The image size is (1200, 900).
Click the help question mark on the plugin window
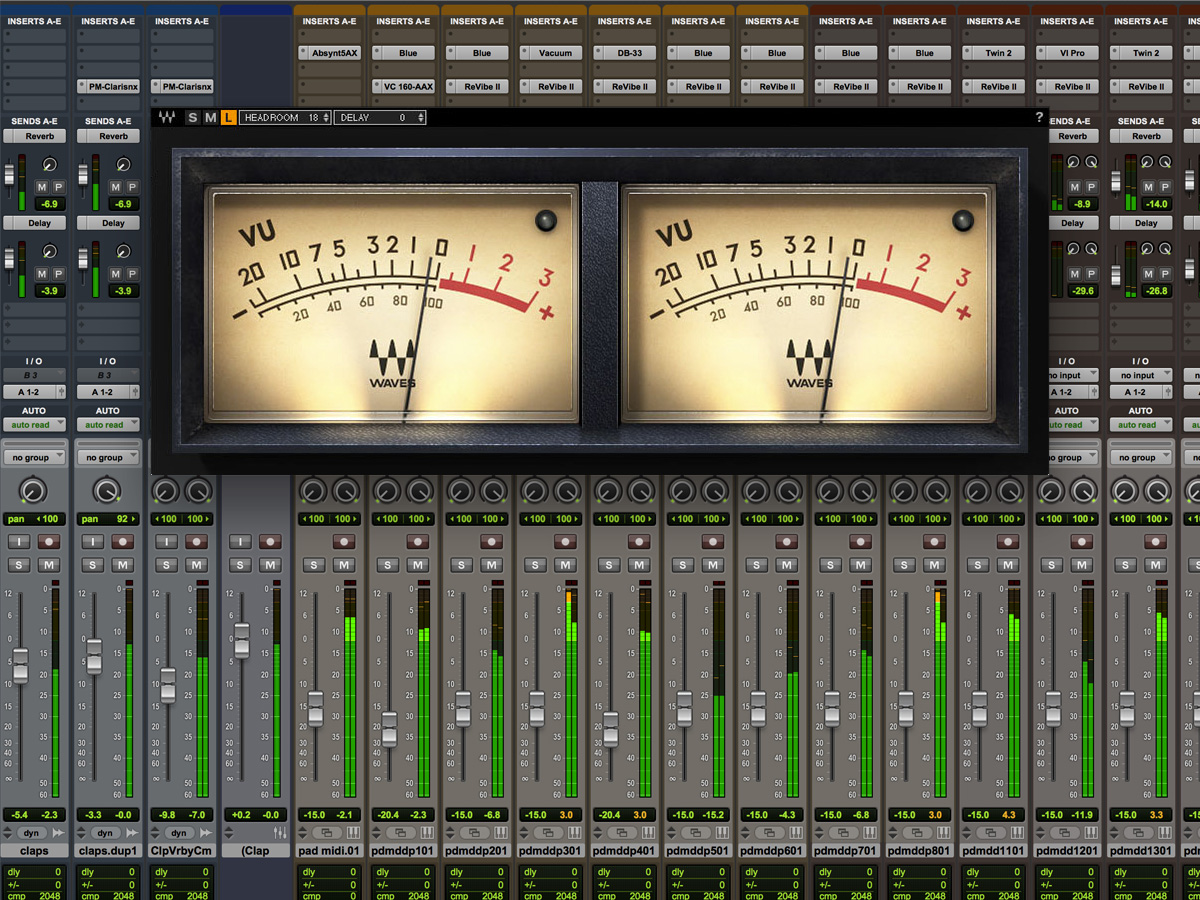pos(1040,117)
